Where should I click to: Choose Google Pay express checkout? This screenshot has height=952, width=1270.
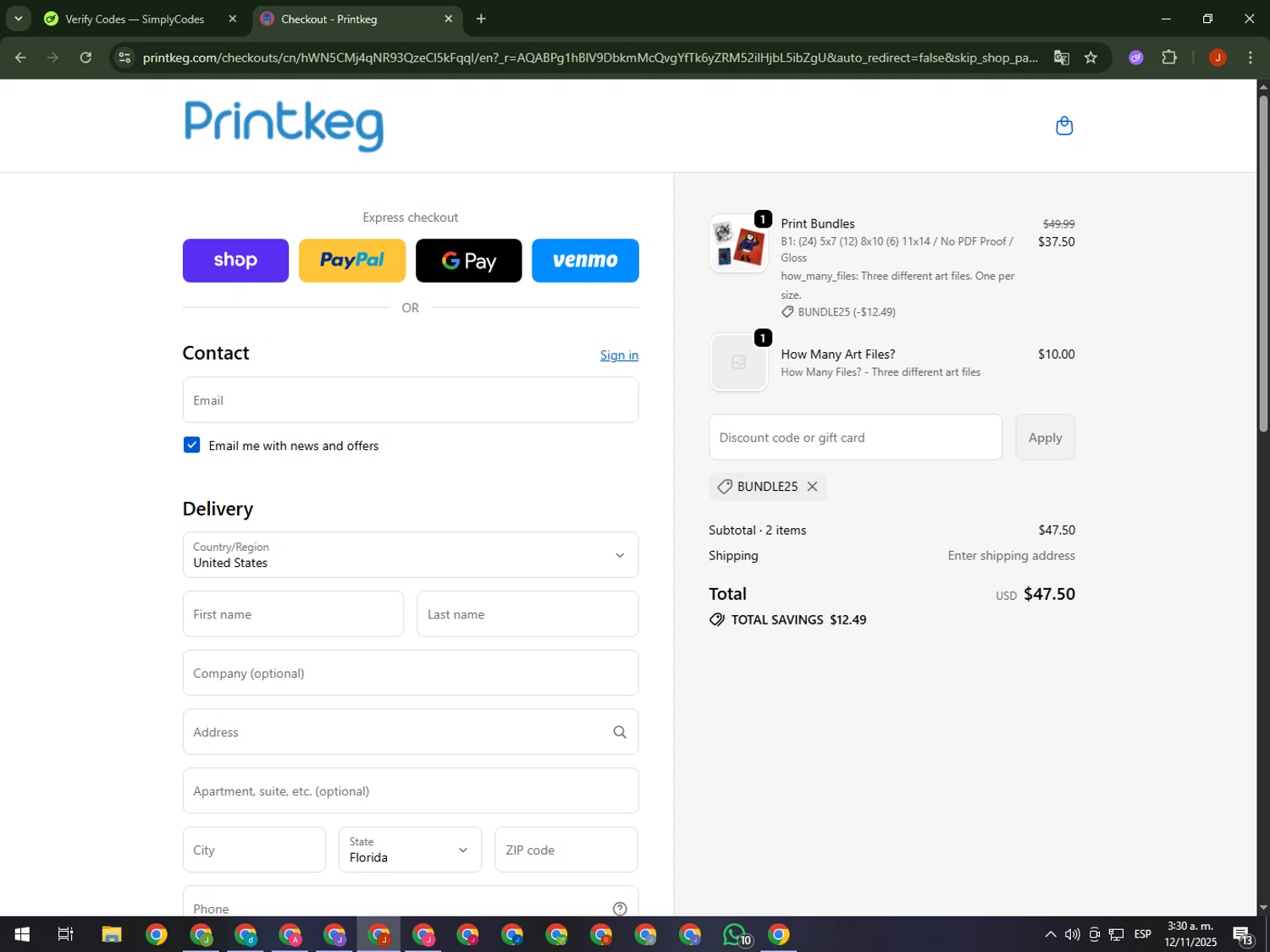[x=469, y=261]
